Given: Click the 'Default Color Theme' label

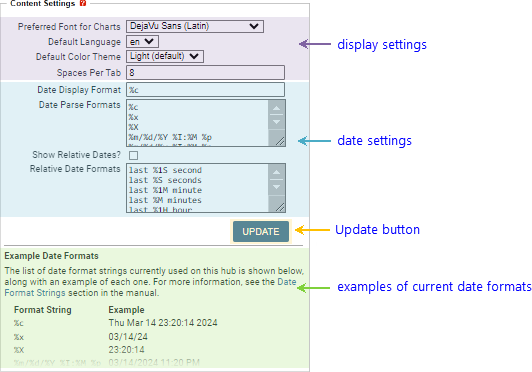Looking at the screenshot, I should [78, 57].
